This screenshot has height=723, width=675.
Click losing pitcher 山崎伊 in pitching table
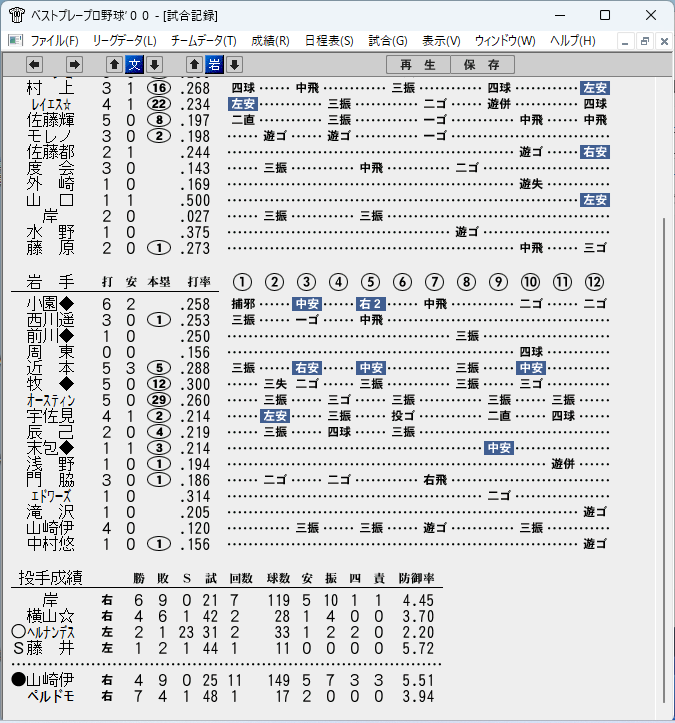50,680
